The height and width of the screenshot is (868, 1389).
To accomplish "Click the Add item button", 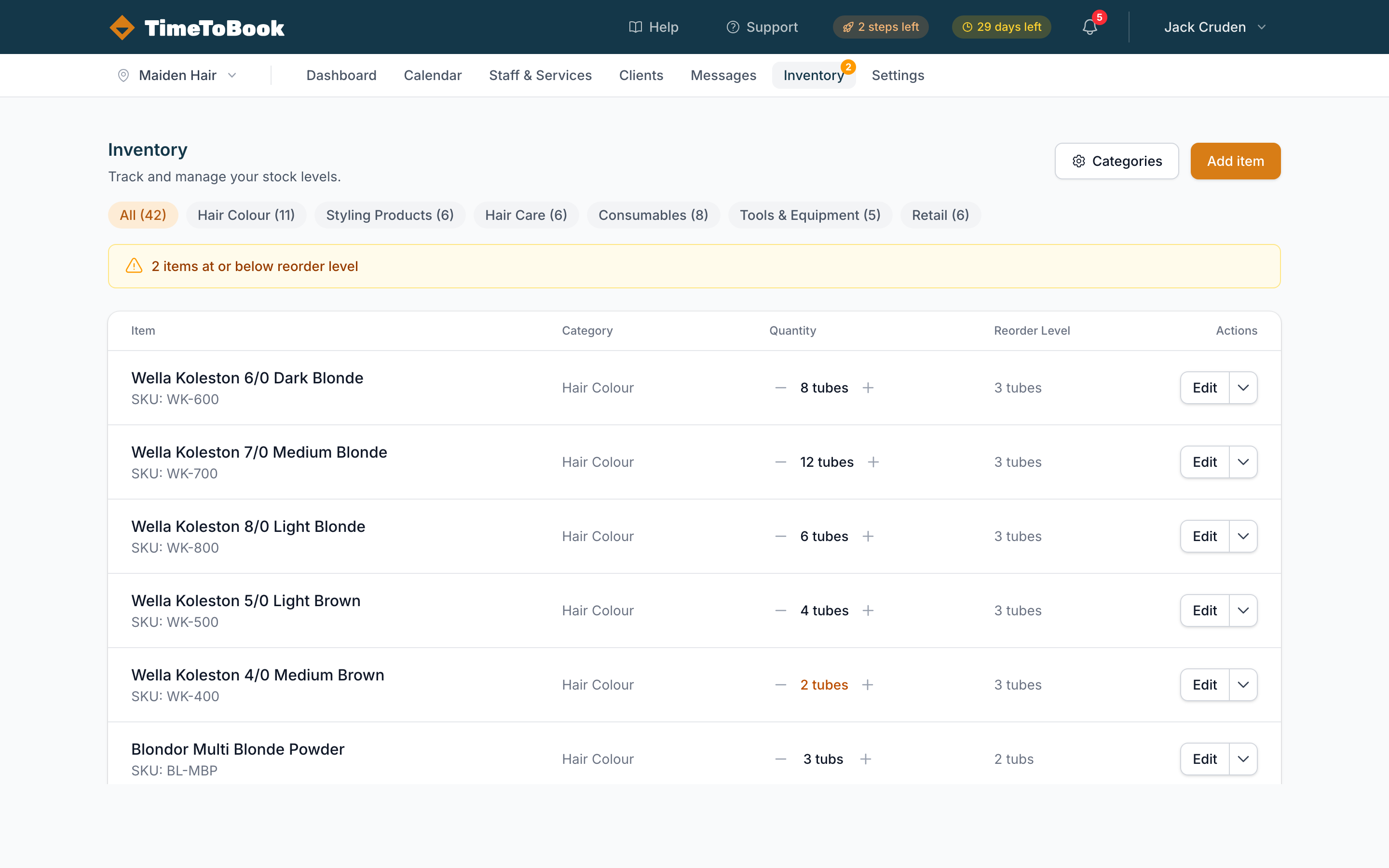I will (x=1235, y=162).
